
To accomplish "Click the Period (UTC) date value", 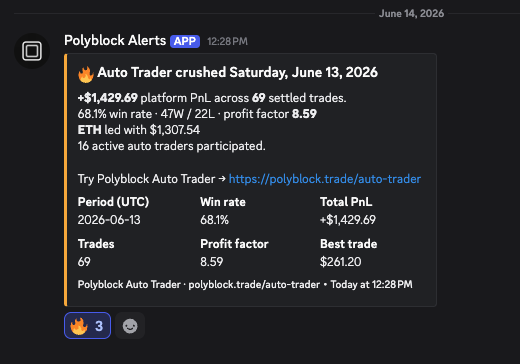I will pyautogui.click(x=109, y=220).
